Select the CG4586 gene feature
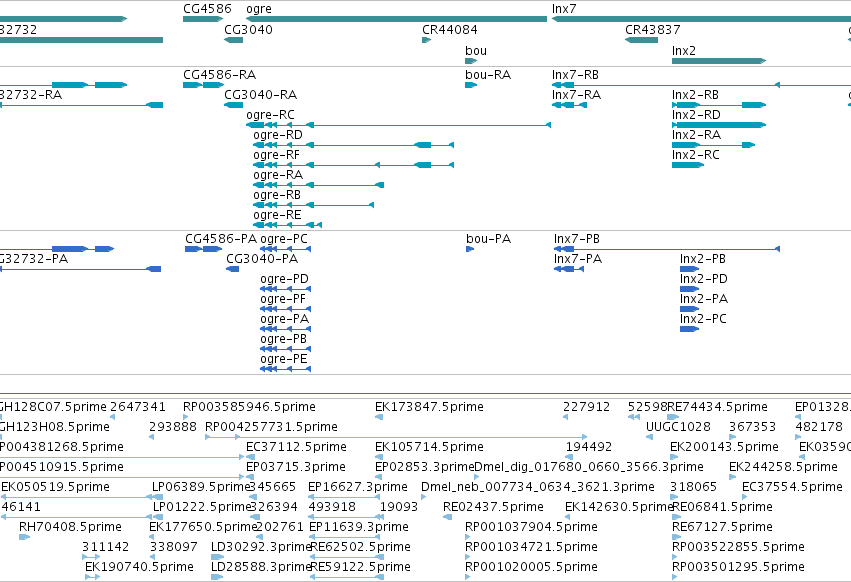851x582 pixels. [203, 19]
